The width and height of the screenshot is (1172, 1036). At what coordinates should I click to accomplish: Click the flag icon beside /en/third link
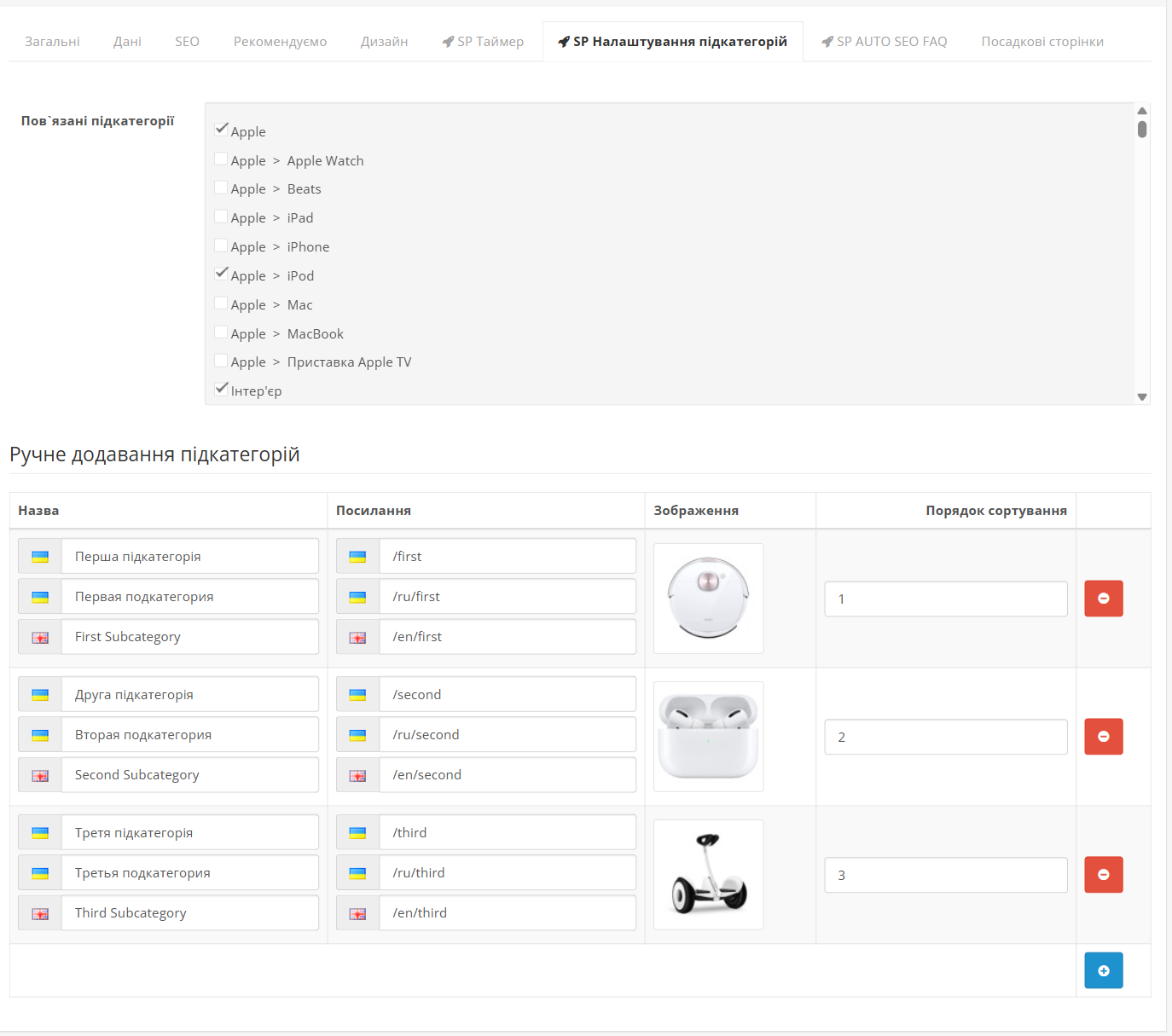point(358,913)
